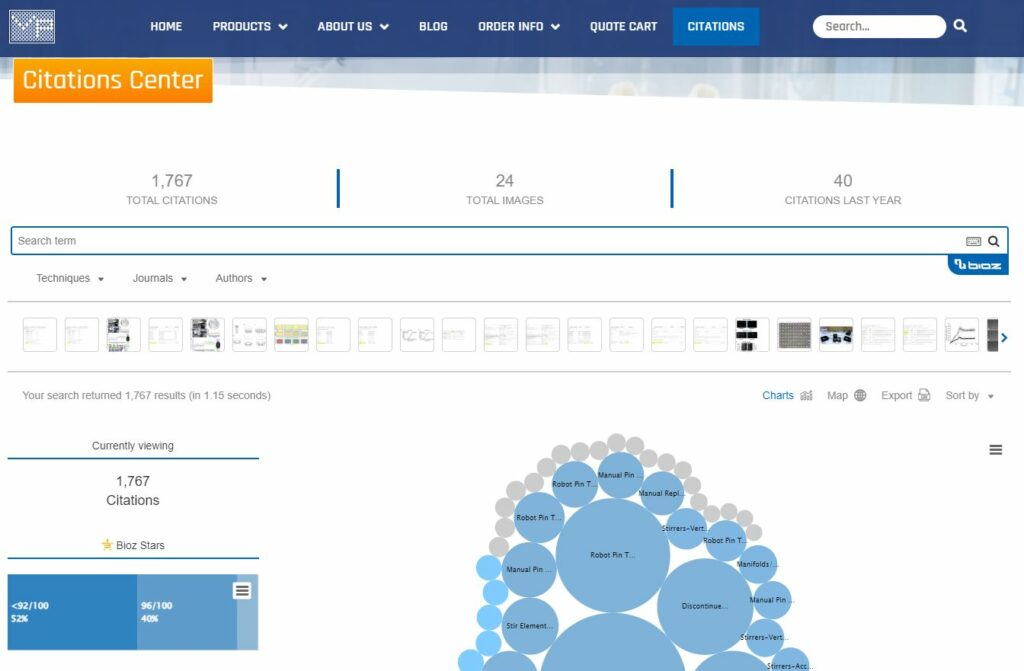Switch to Charts view
The width and height of the screenshot is (1024, 671).
pos(787,396)
